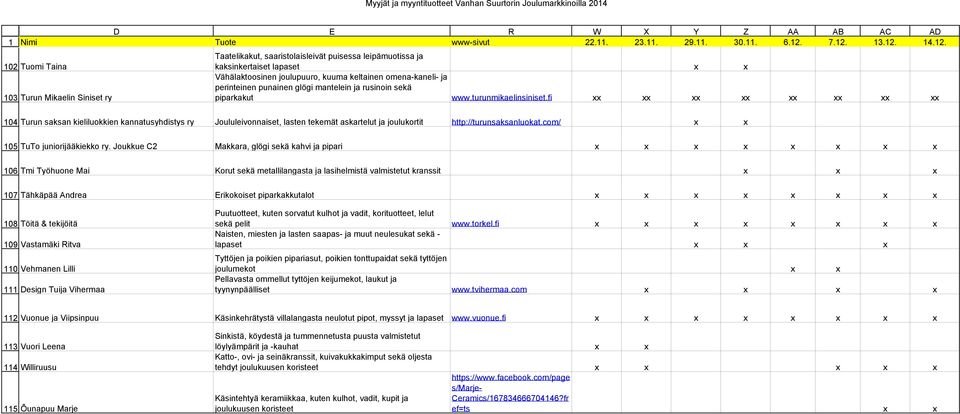
Task: Click the 'Taatelikakut, saaristolaisleivät' product cell
Action: pos(331,61)
